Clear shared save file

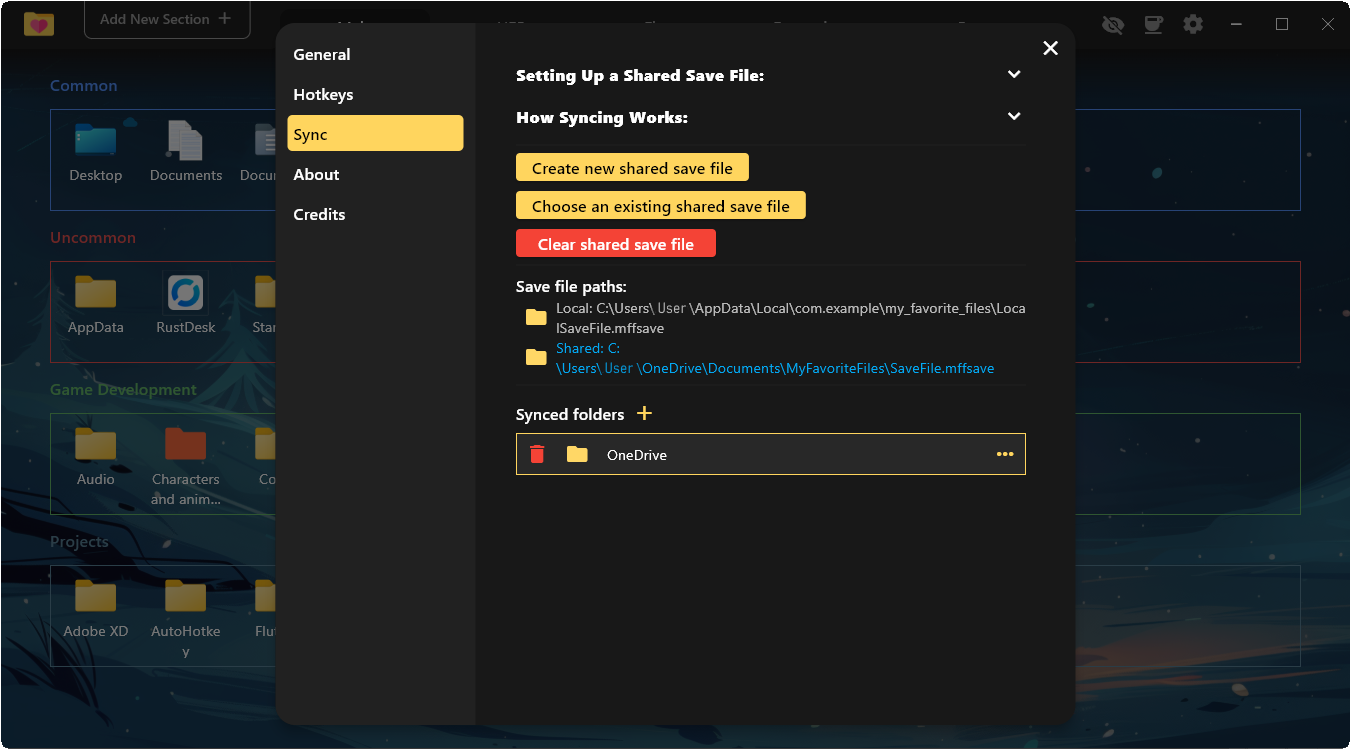(615, 244)
